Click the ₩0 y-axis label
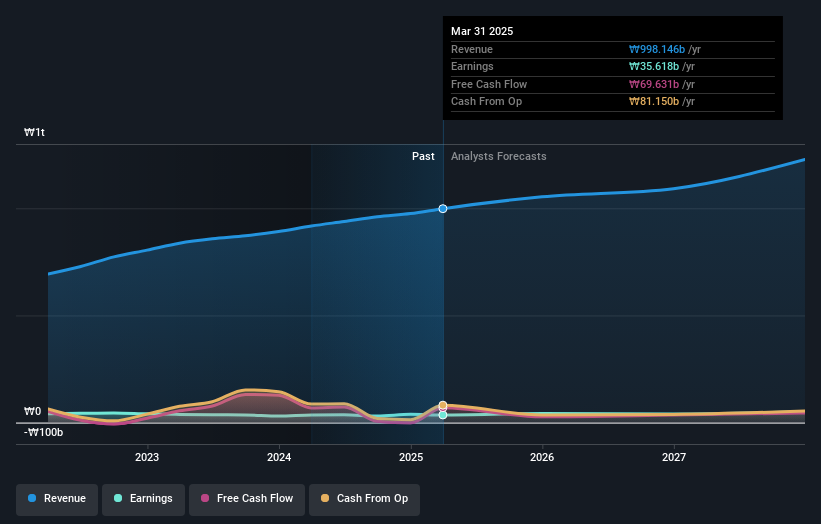 point(32,411)
